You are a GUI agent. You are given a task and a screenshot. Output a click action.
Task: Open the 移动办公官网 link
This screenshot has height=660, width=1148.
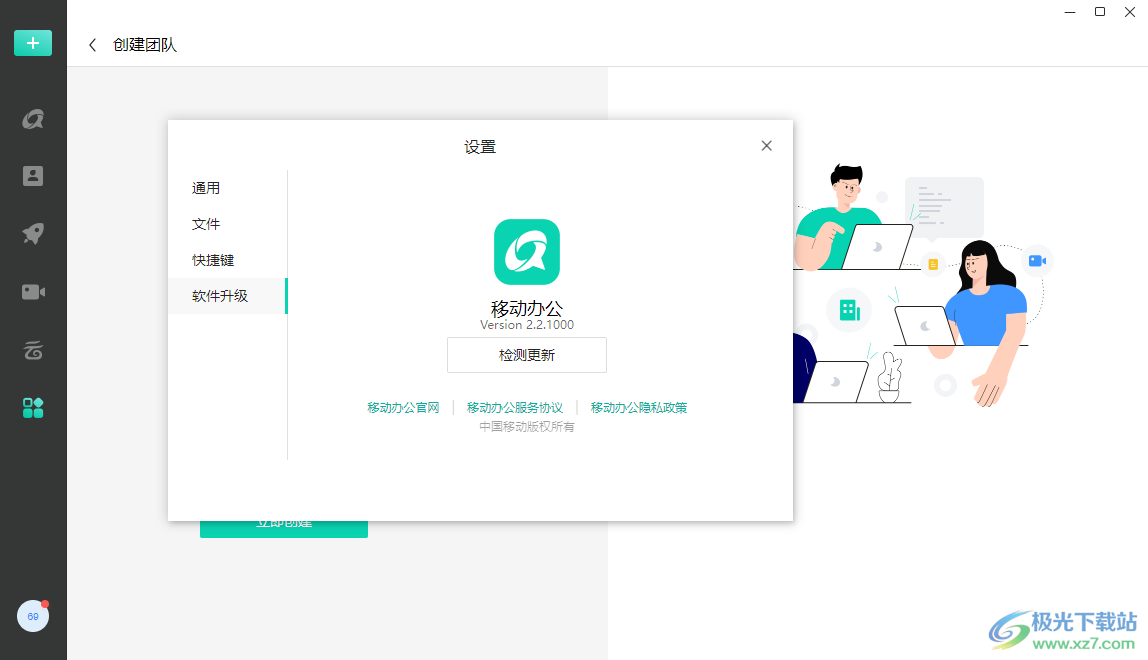[x=403, y=408]
